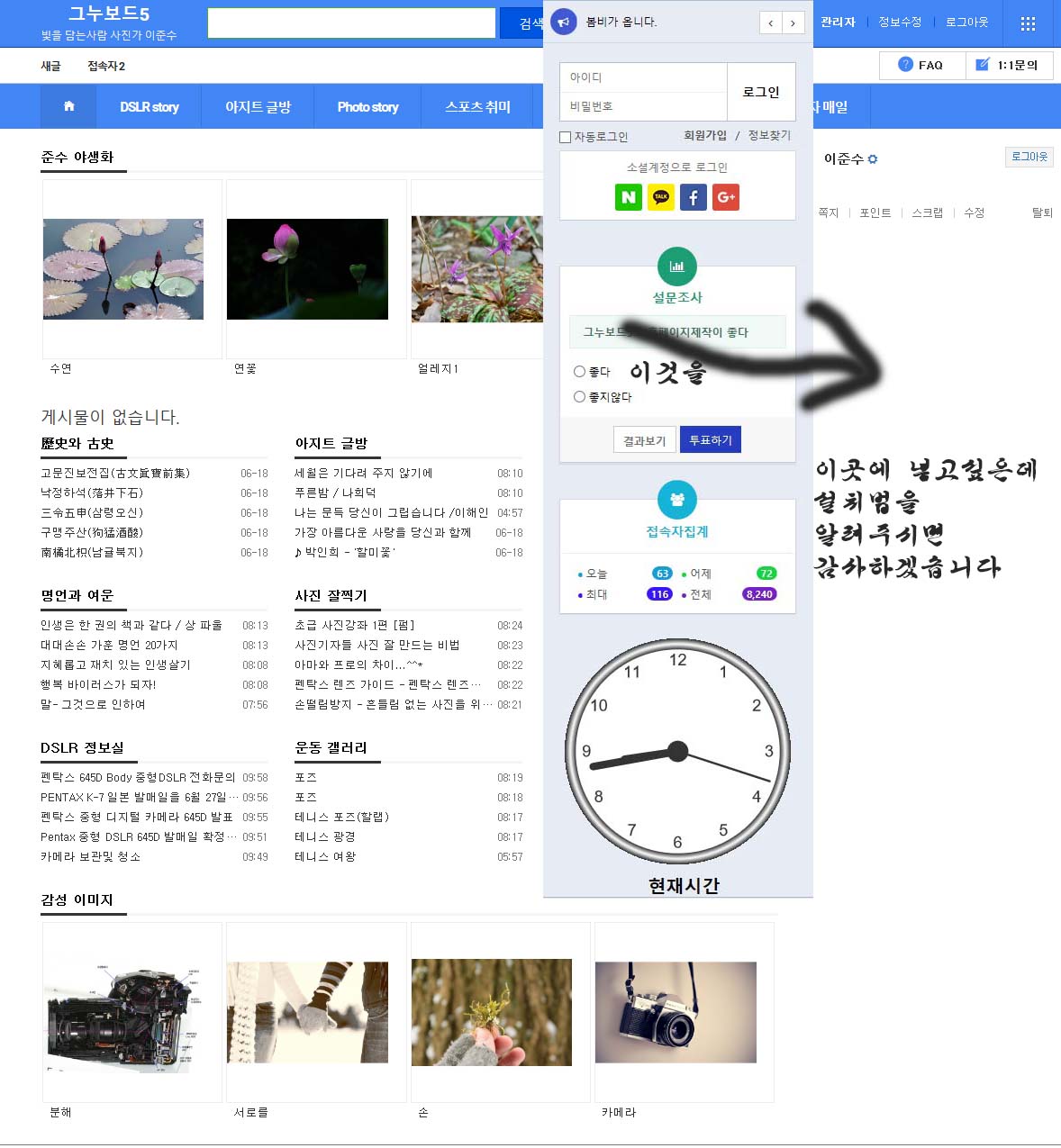The height and width of the screenshot is (1148, 1061).
Task: Click the settings gear beside 이준수
Action: (873, 159)
